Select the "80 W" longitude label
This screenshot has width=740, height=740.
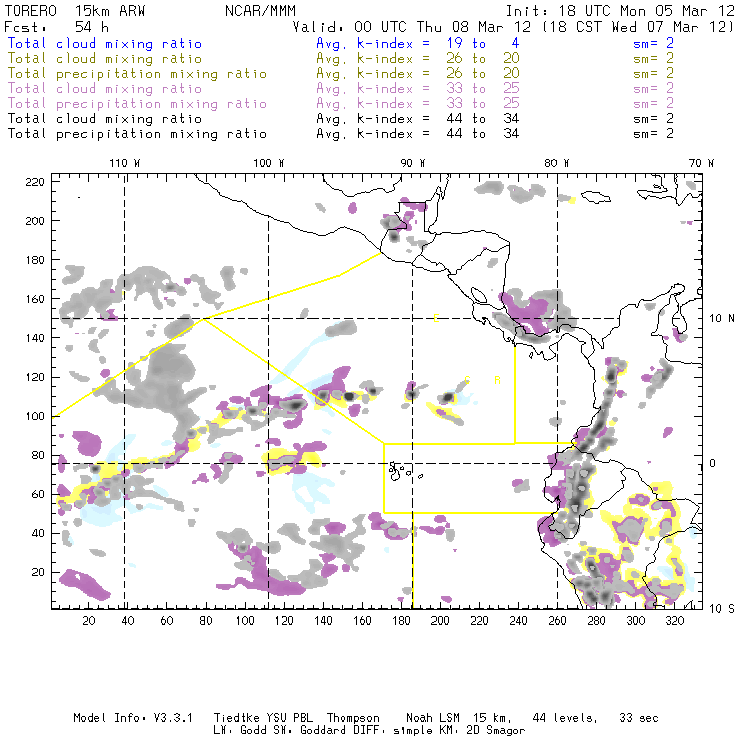(x=556, y=163)
